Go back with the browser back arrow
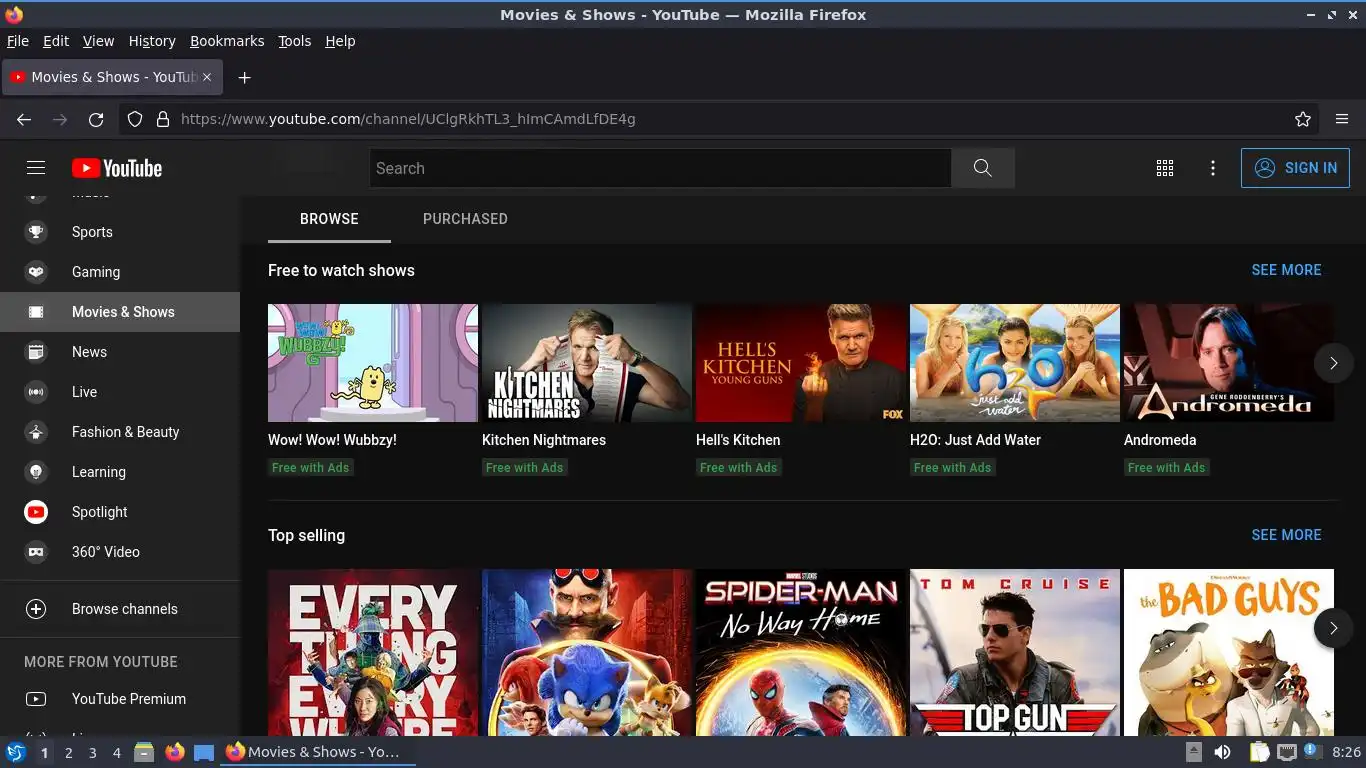 point(24,119)
